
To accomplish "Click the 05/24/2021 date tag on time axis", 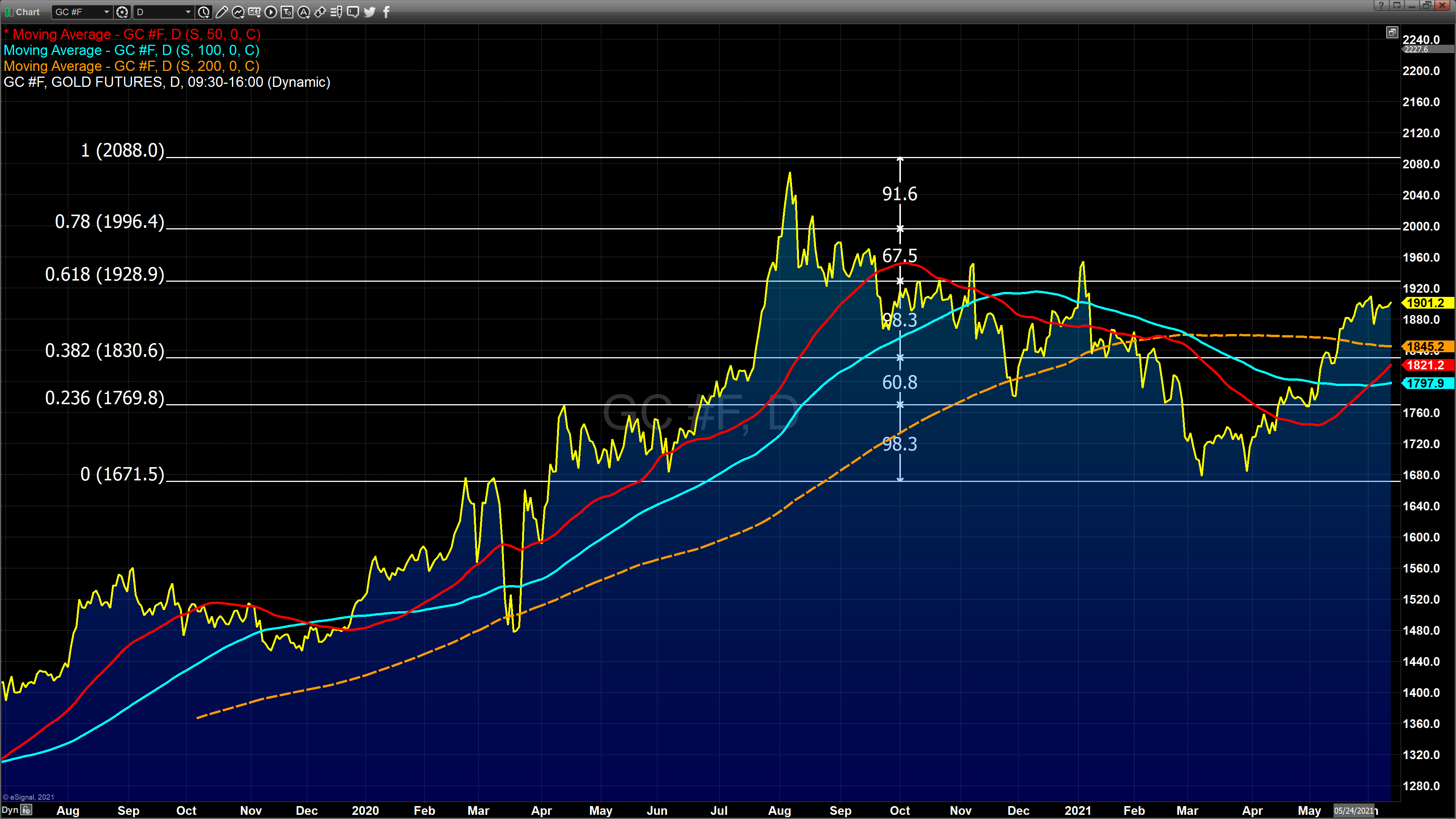I will coord(1354,811).
